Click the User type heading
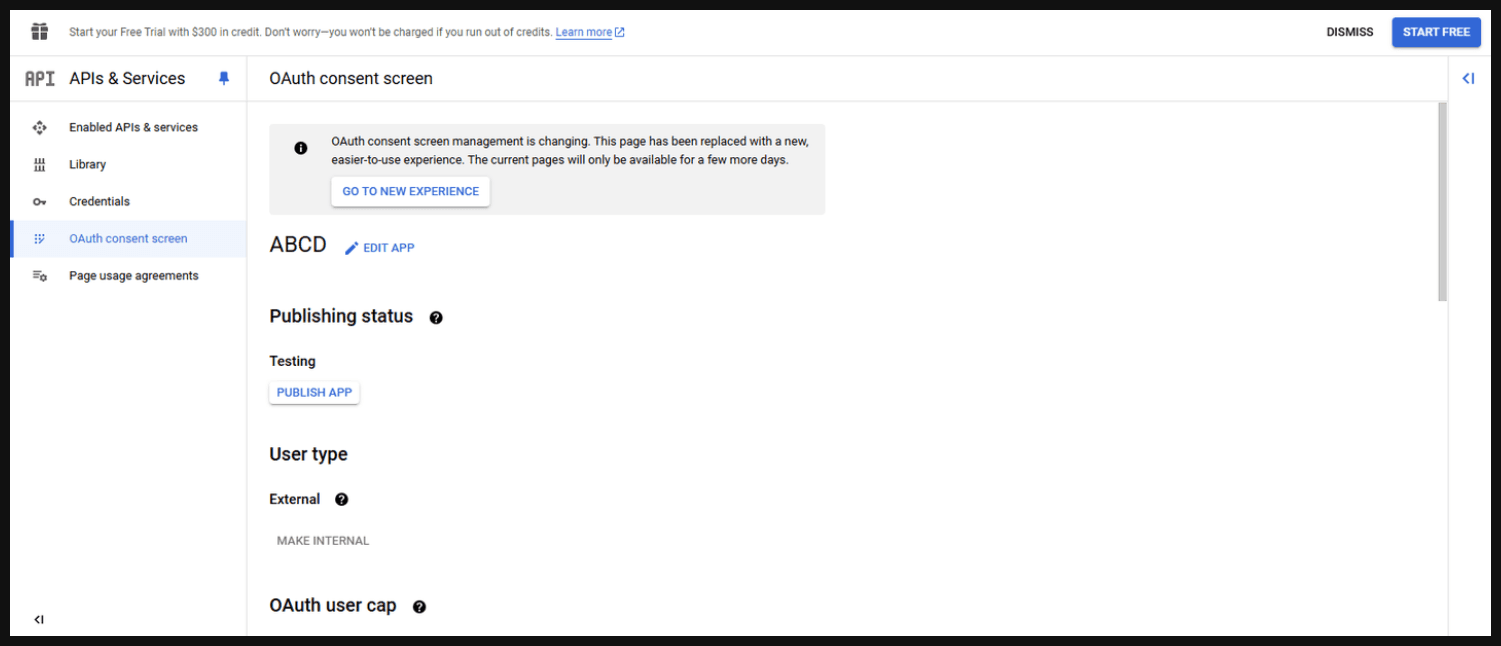The image size is (1501, 646). (308, 454)
